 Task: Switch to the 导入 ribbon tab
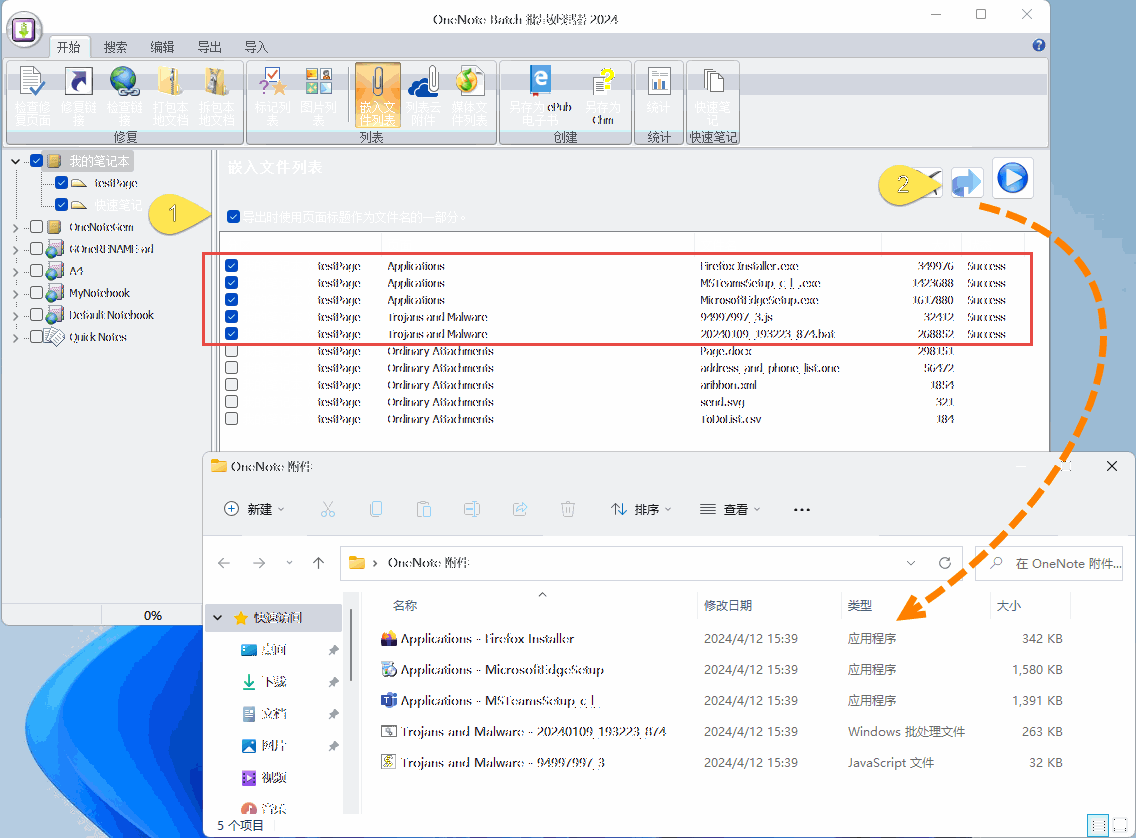(x=256, y=47)
